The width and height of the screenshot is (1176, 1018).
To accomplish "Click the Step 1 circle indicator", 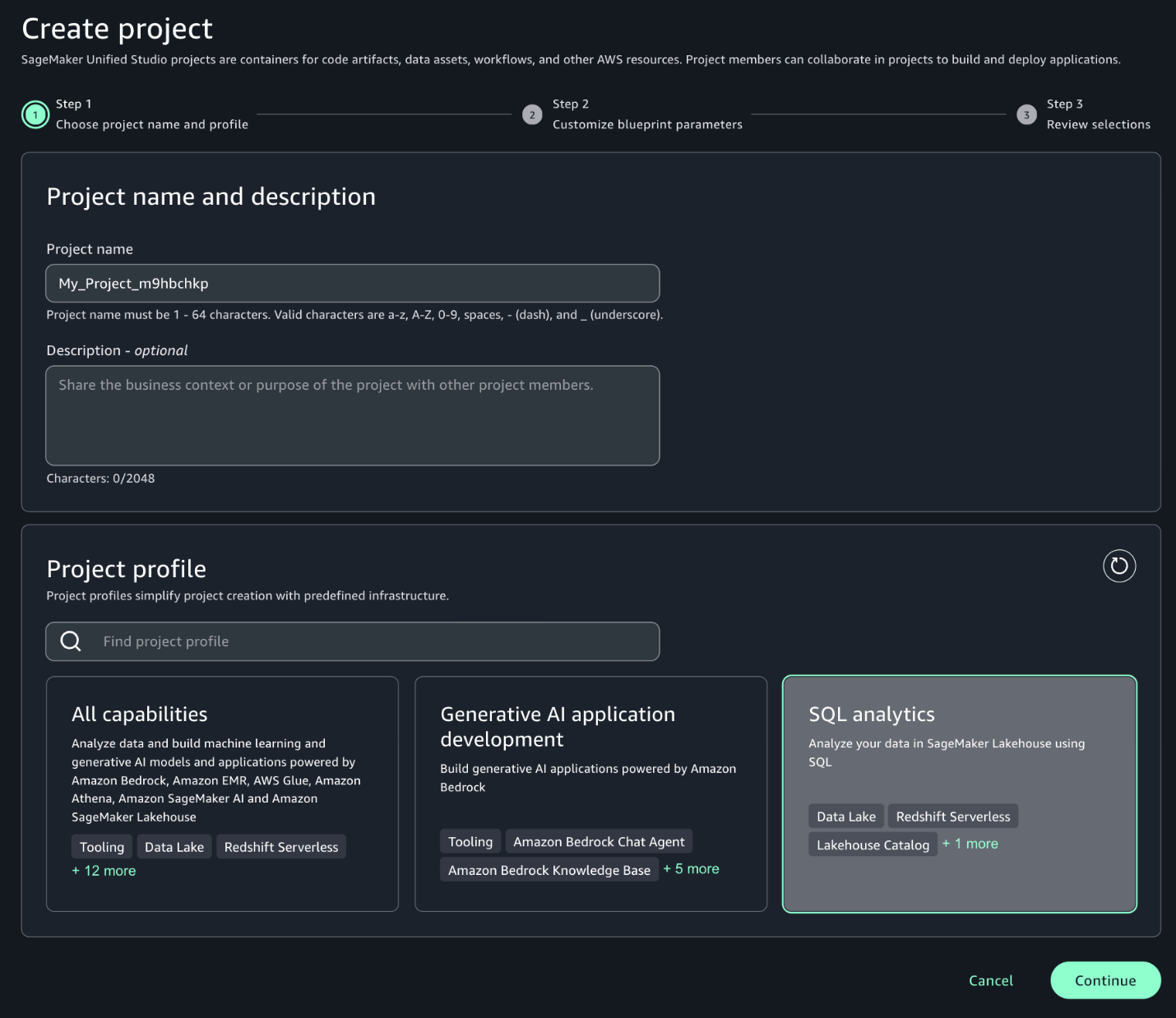I will 35,114.
